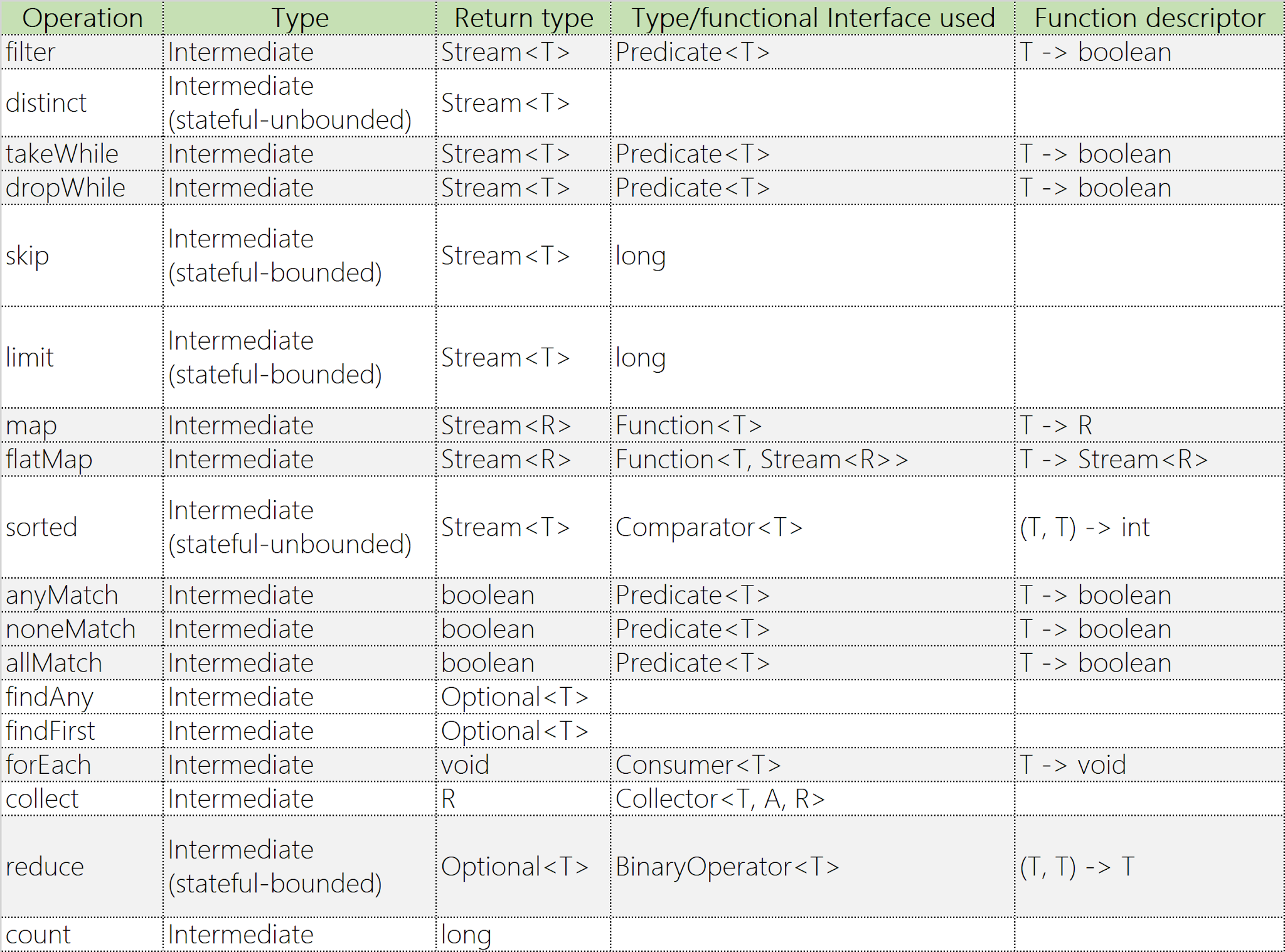
Task: Click the Function descriptor column header
Action: [1149, 18]
